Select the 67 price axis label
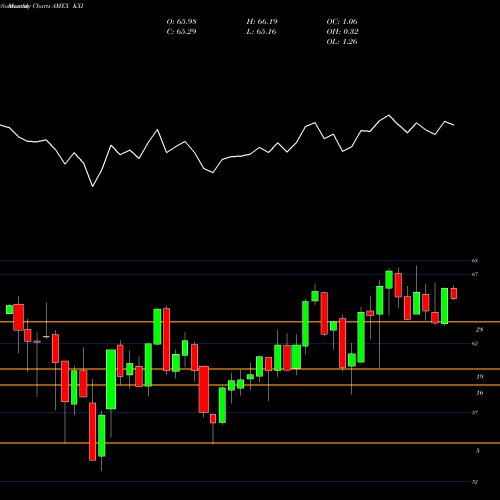 point(475,274)
